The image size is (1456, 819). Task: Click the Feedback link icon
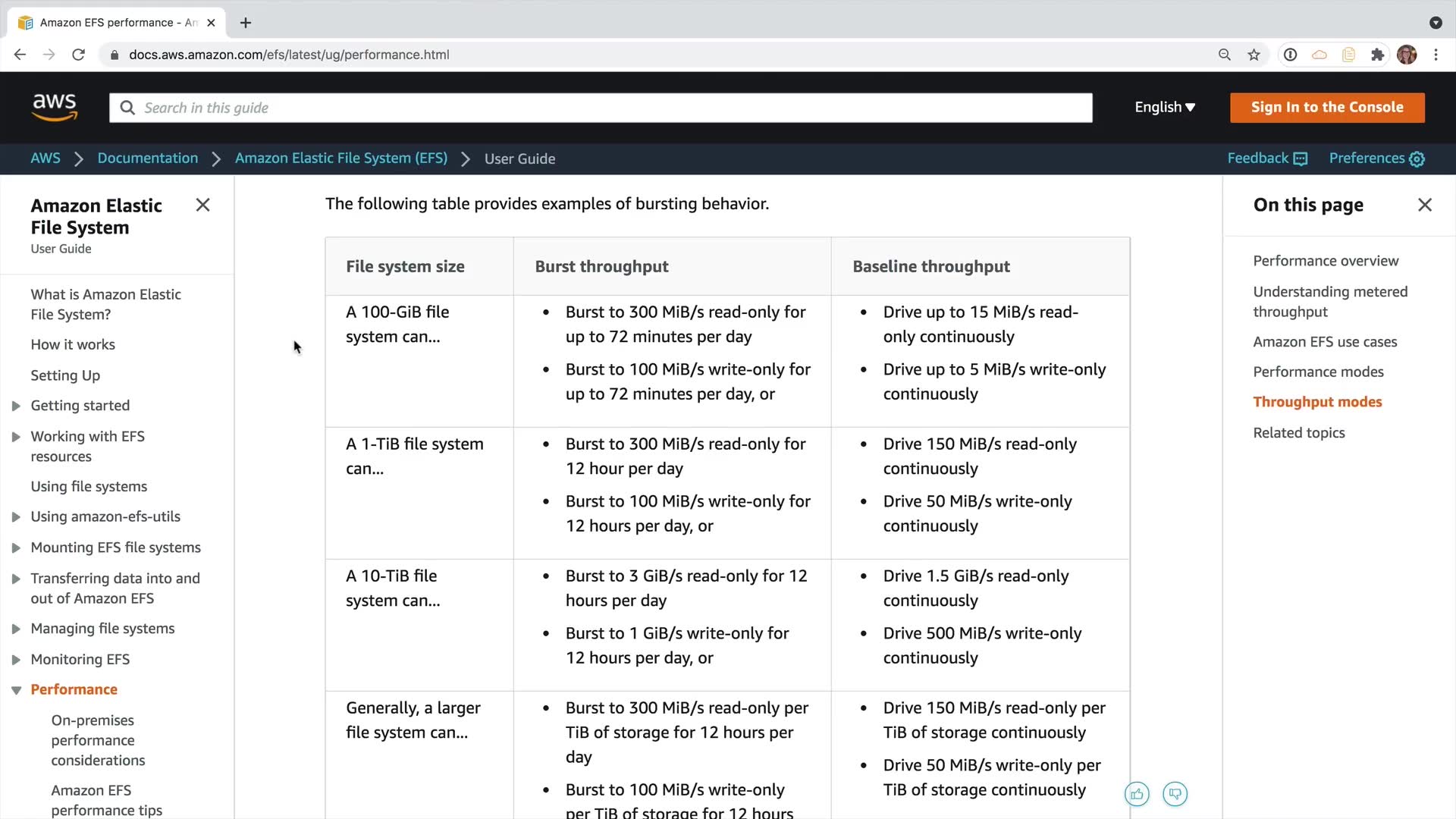[x=1300, y=158]
